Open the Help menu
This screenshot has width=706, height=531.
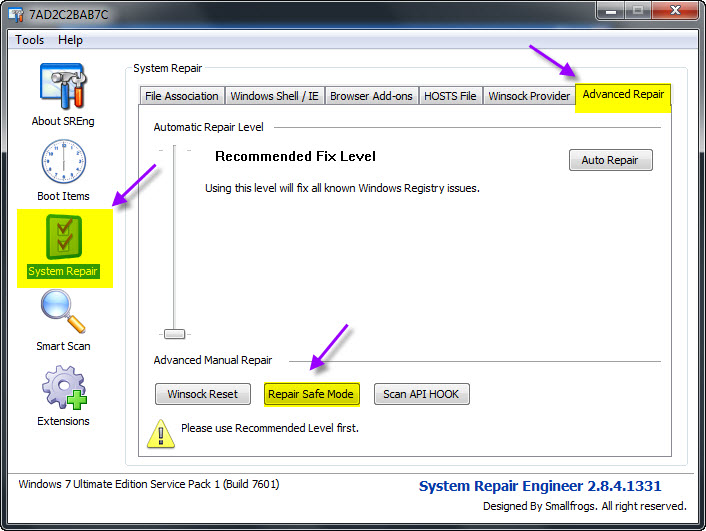pyautogui.click(x=70, y=40)
